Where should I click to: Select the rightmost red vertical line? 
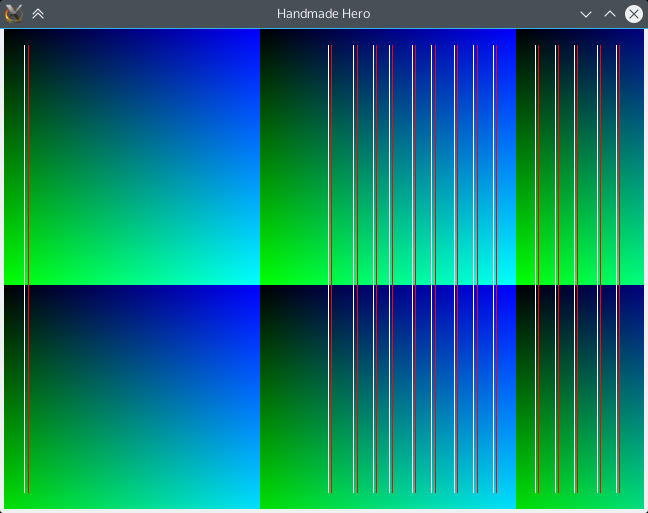click(599, 200)
